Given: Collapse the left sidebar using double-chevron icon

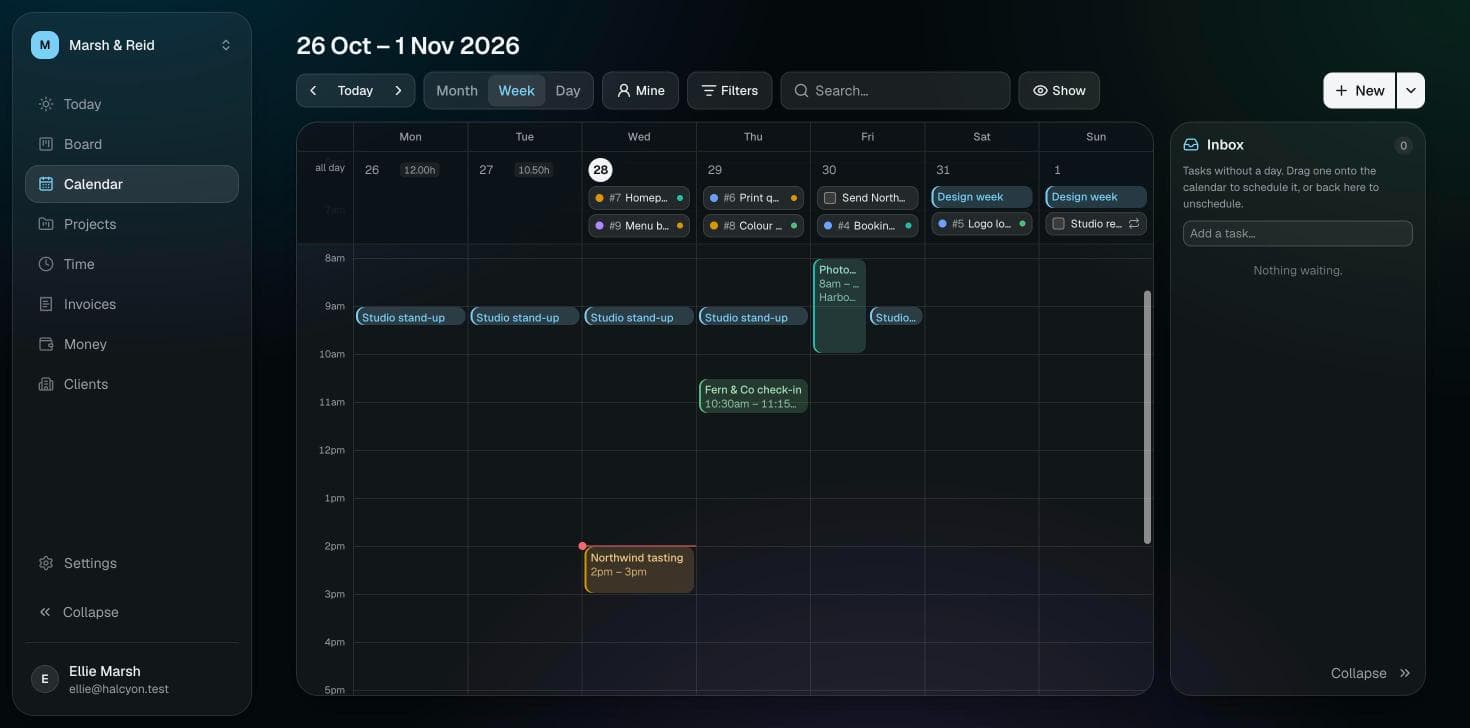Looking at the screenshot, I should [45, 612].
